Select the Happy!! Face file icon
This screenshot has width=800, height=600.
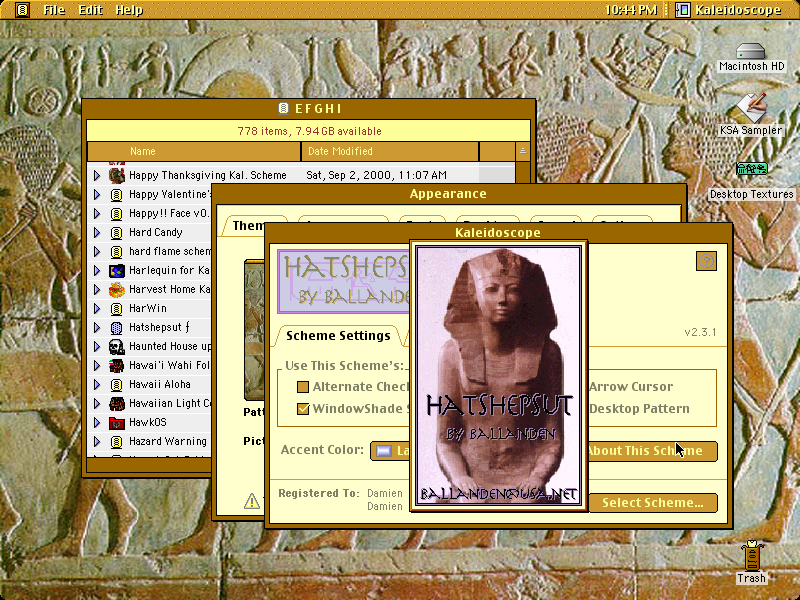pyautogui.click(x=116, y=213)
